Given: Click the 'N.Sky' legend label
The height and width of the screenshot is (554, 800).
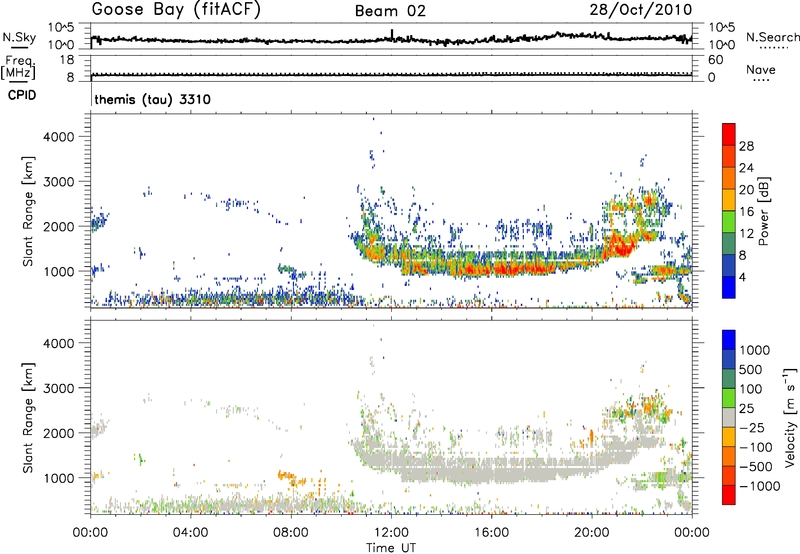Looking at the screenshot, I should click(19, 37).
